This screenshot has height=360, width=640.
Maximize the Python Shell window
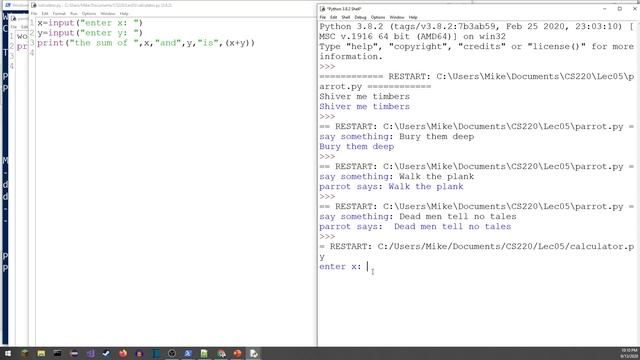(x=620, y=9)
